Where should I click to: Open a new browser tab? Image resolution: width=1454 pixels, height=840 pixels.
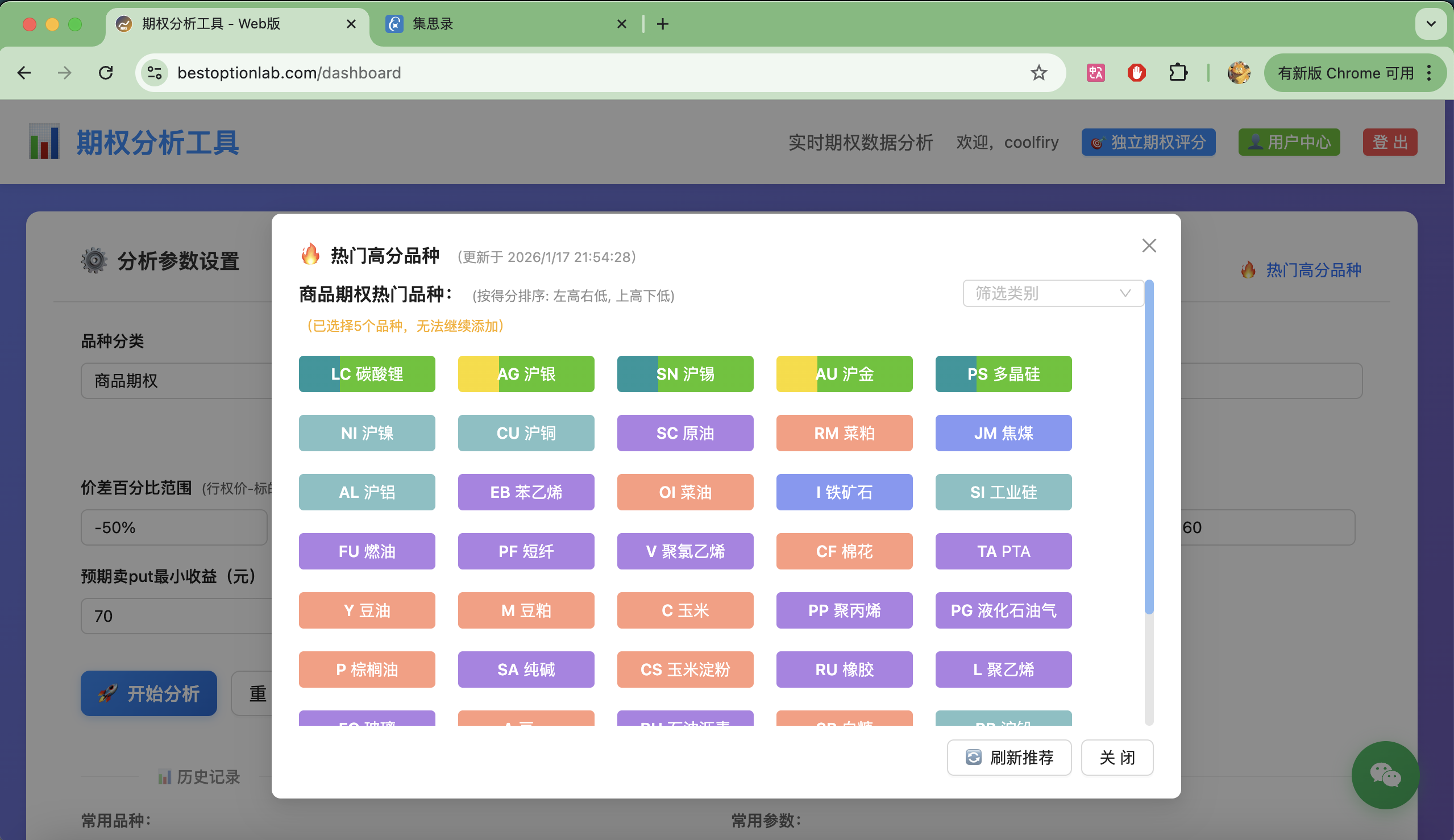coord(662,24)
